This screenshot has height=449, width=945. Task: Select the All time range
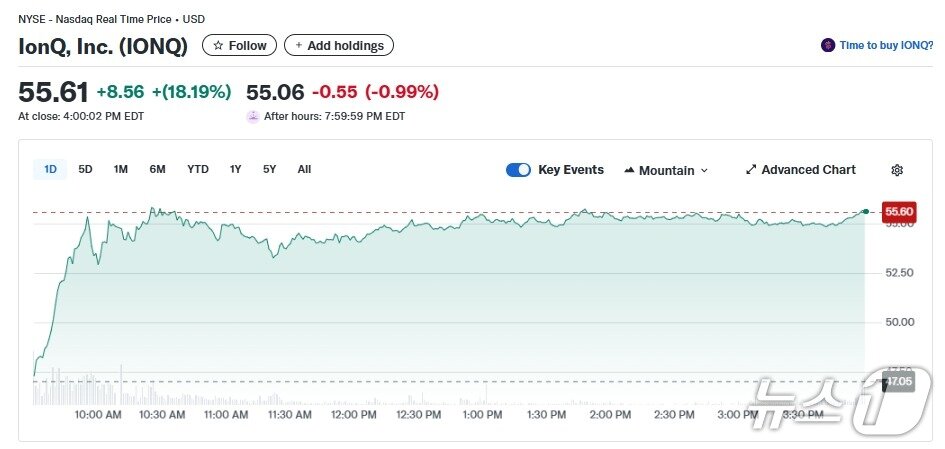coord(304,169)
